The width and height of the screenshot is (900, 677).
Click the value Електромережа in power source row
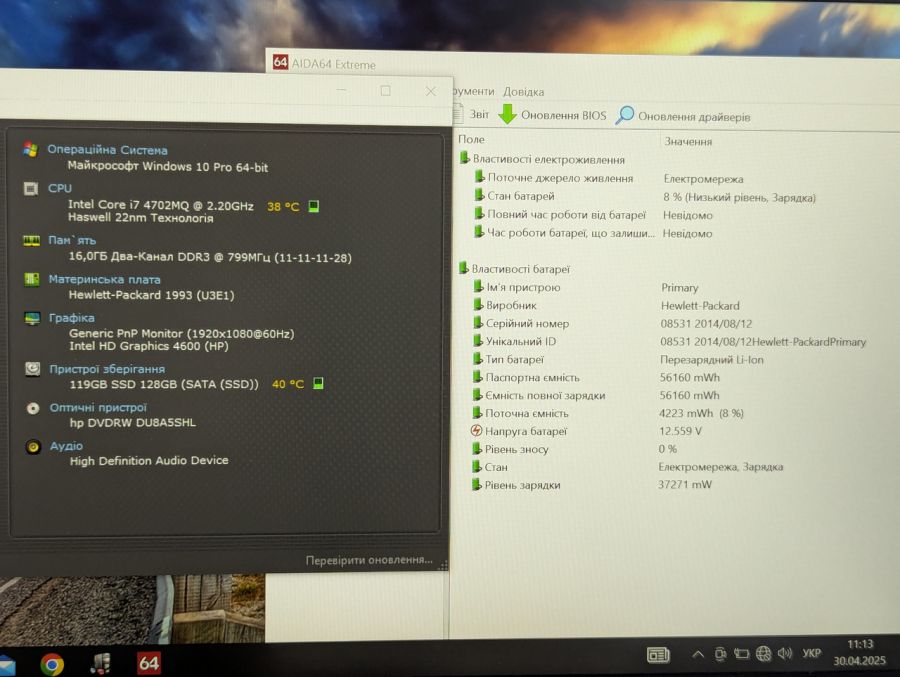[703, 179]
